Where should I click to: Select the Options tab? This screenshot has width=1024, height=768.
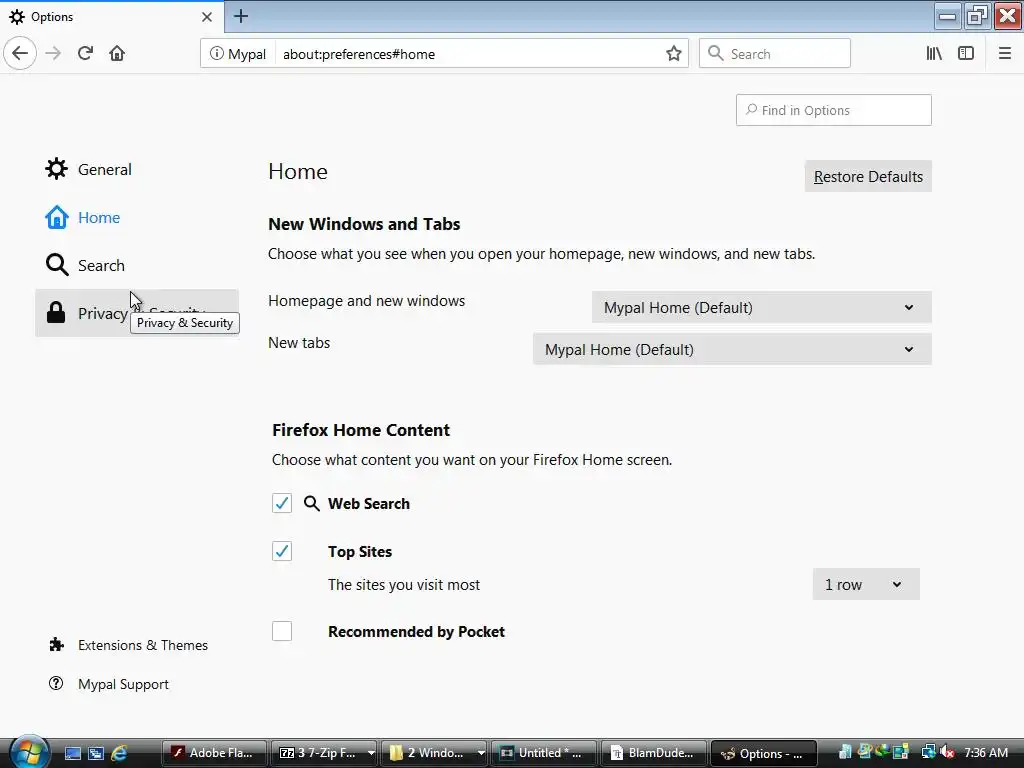(x=111, y=17)
